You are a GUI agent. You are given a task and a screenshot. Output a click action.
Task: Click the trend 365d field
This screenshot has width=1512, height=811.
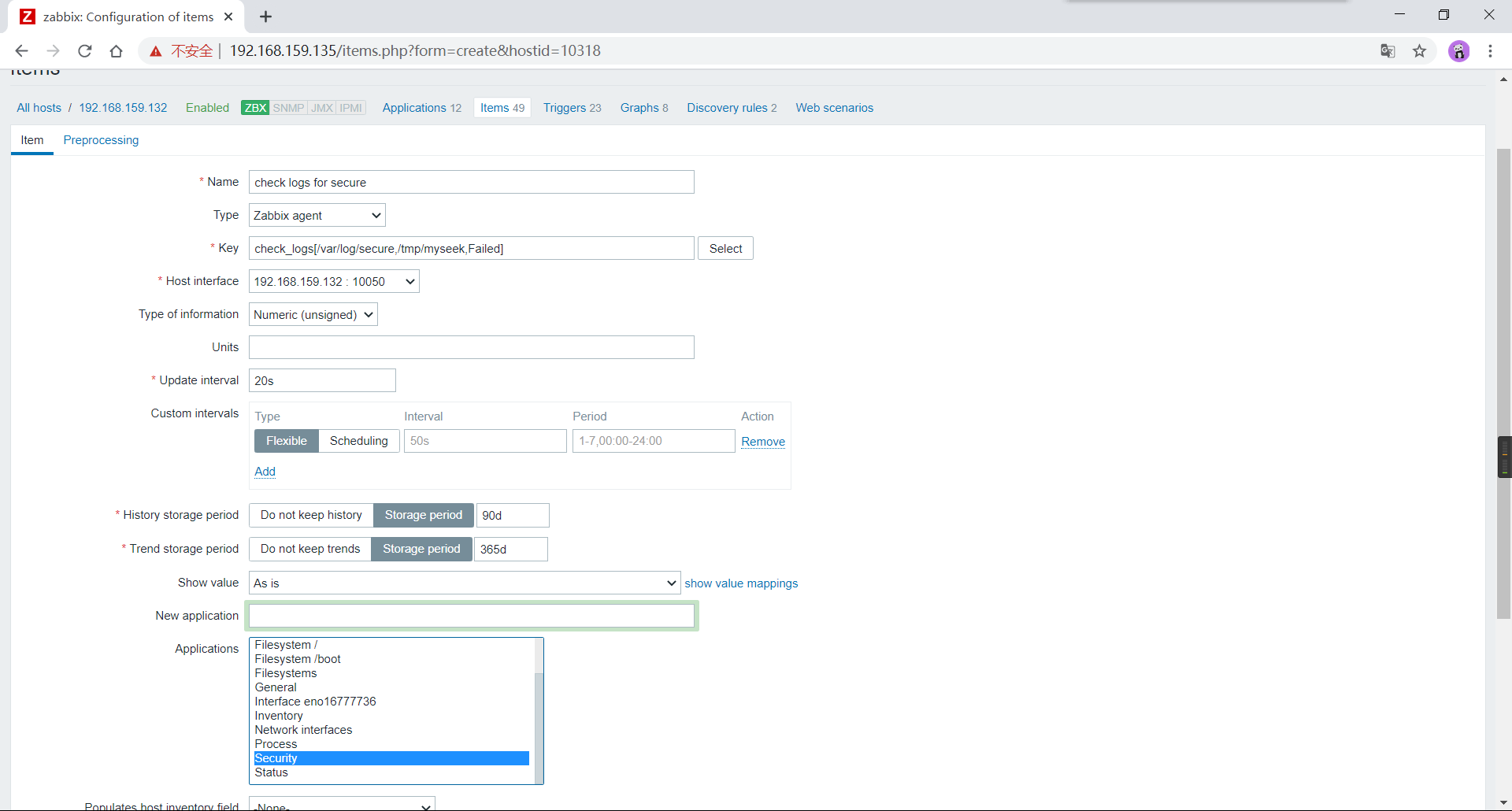pyautogui.click(x=511, y=549)
